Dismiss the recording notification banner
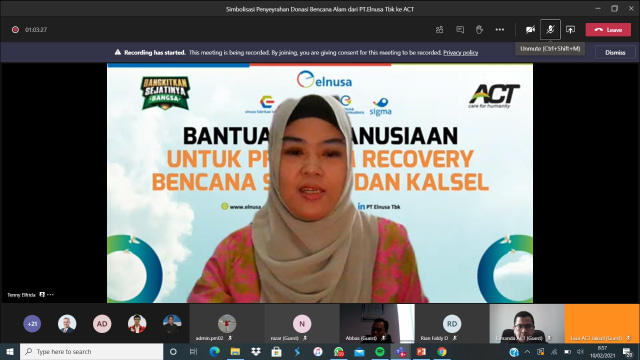 [615, 53]
